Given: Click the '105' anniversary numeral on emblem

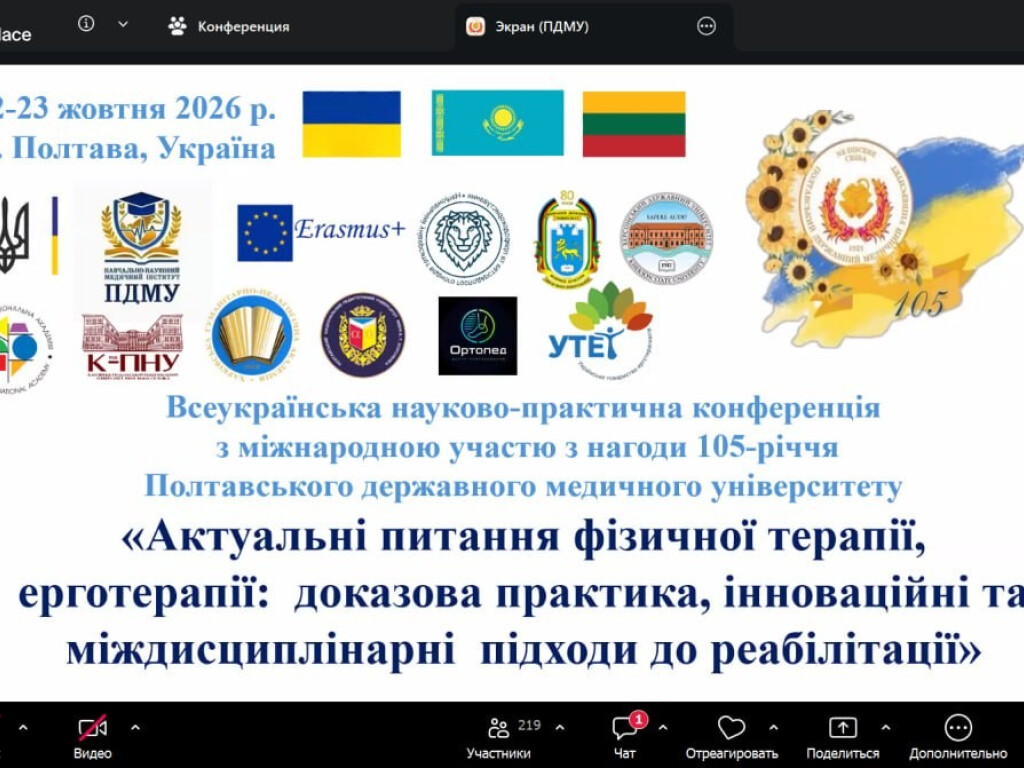Looking at the screenshot, I should point(919,304).
